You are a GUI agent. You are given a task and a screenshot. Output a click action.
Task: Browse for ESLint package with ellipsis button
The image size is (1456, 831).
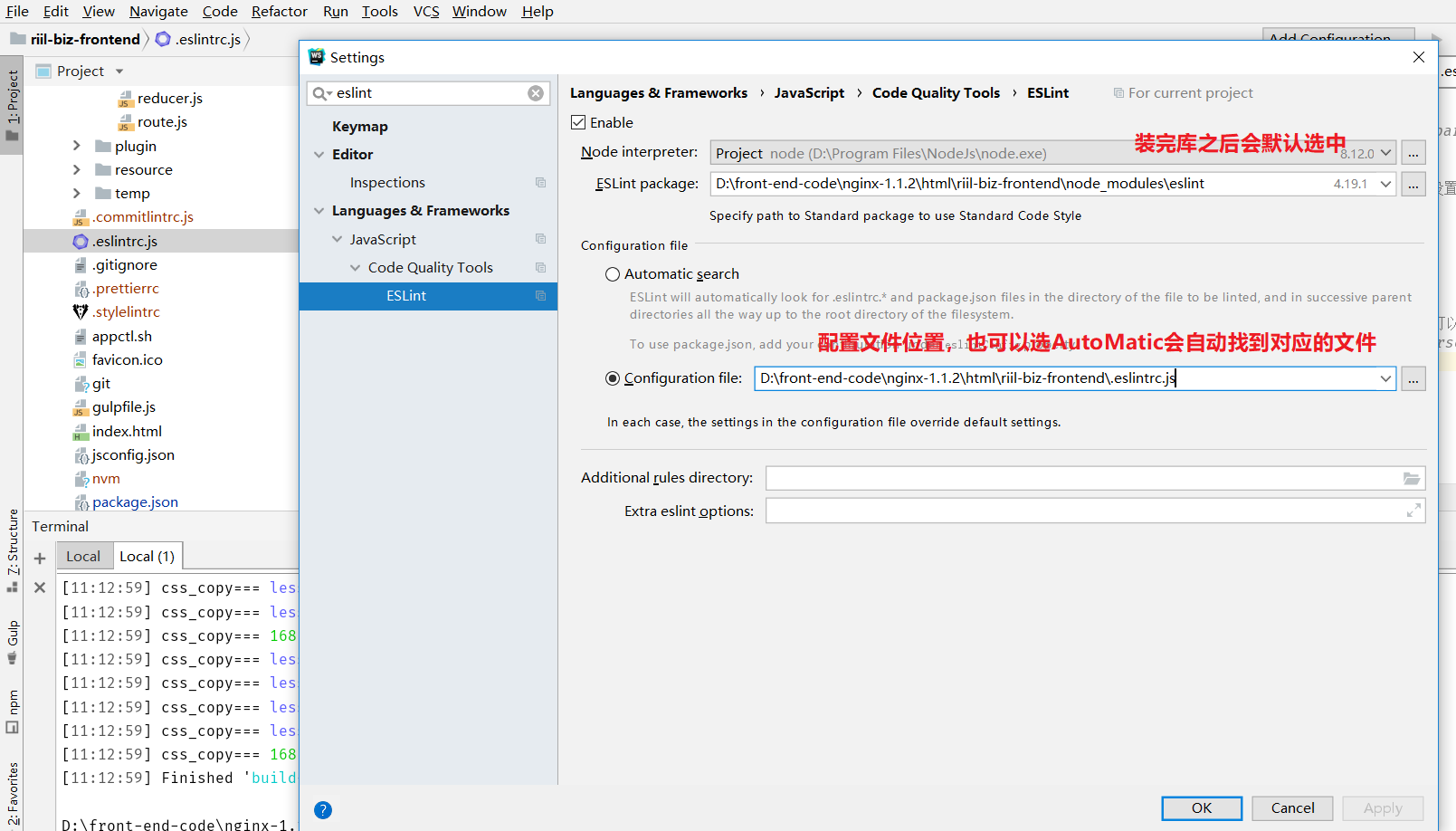1413,185
